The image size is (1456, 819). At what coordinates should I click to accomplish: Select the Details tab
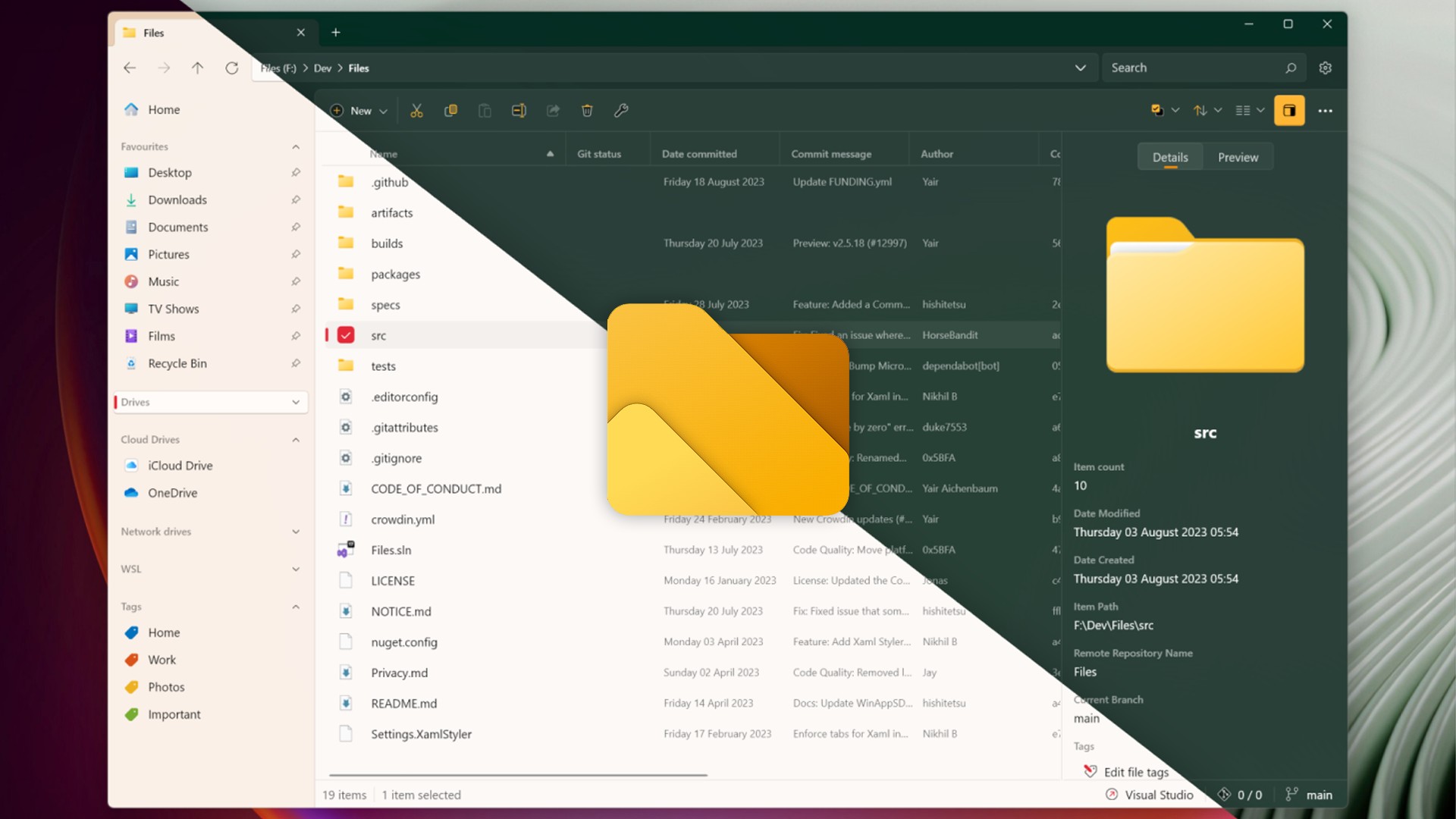(1170, 158)
